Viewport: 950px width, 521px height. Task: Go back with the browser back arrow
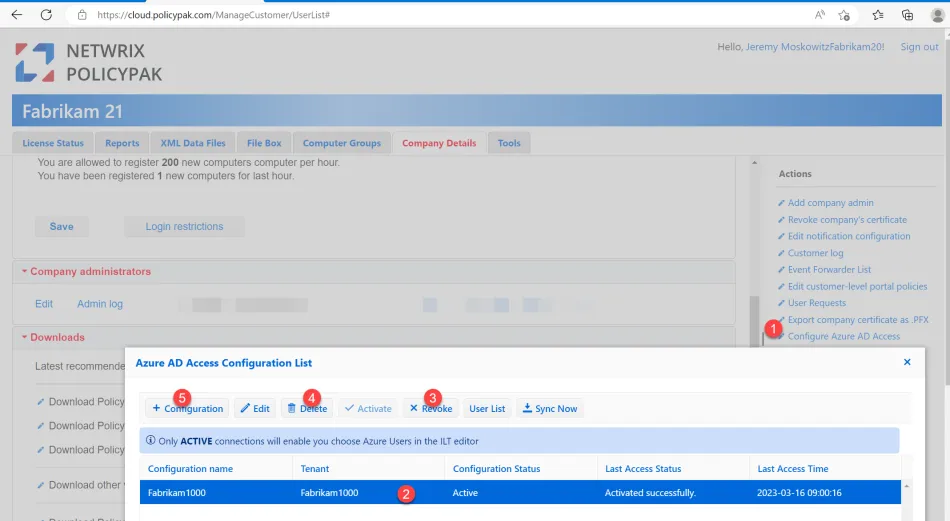coord(16,15)
